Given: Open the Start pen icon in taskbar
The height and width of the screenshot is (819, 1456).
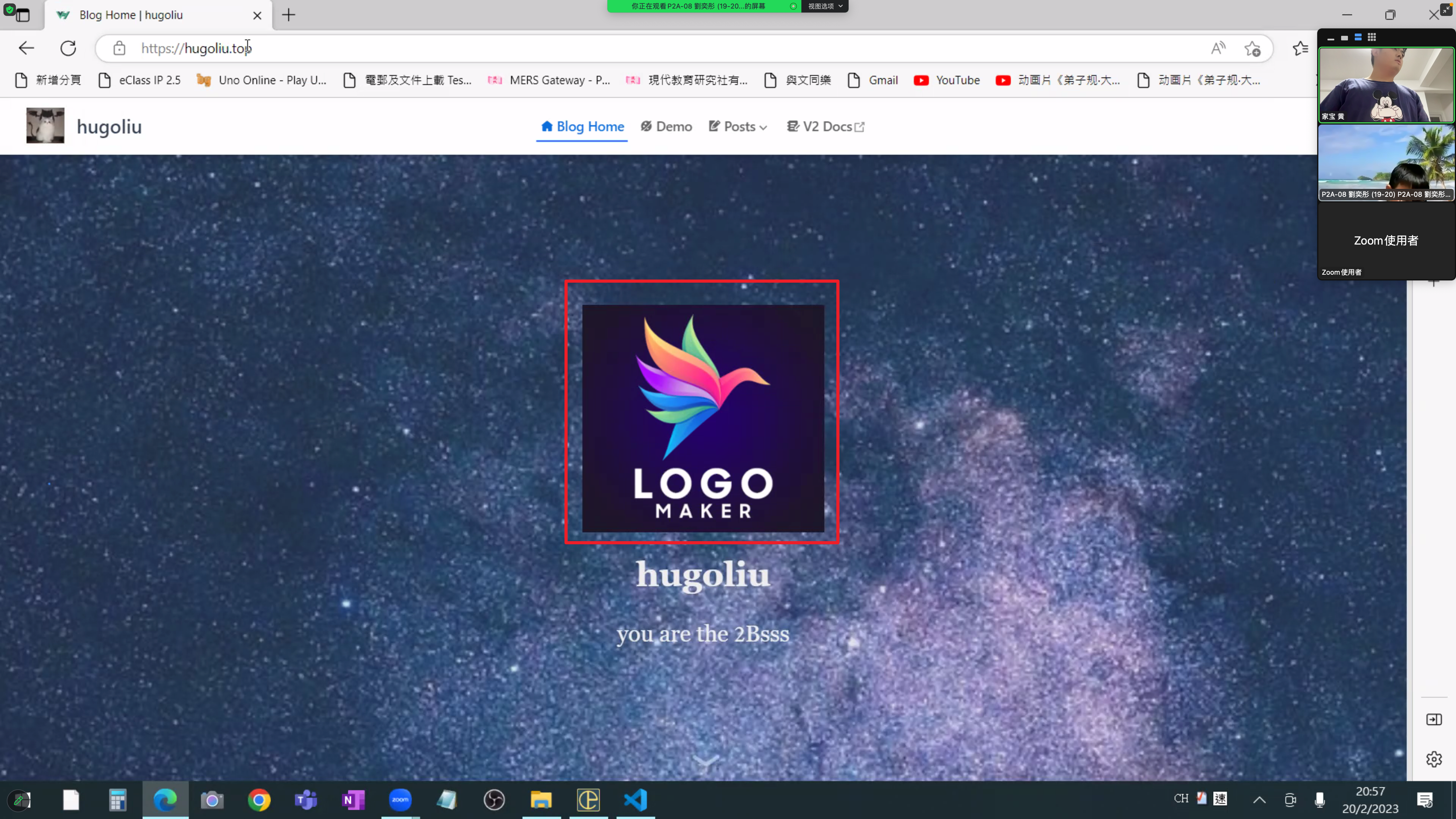Looking at the screenshot, I should coord(19,800).
